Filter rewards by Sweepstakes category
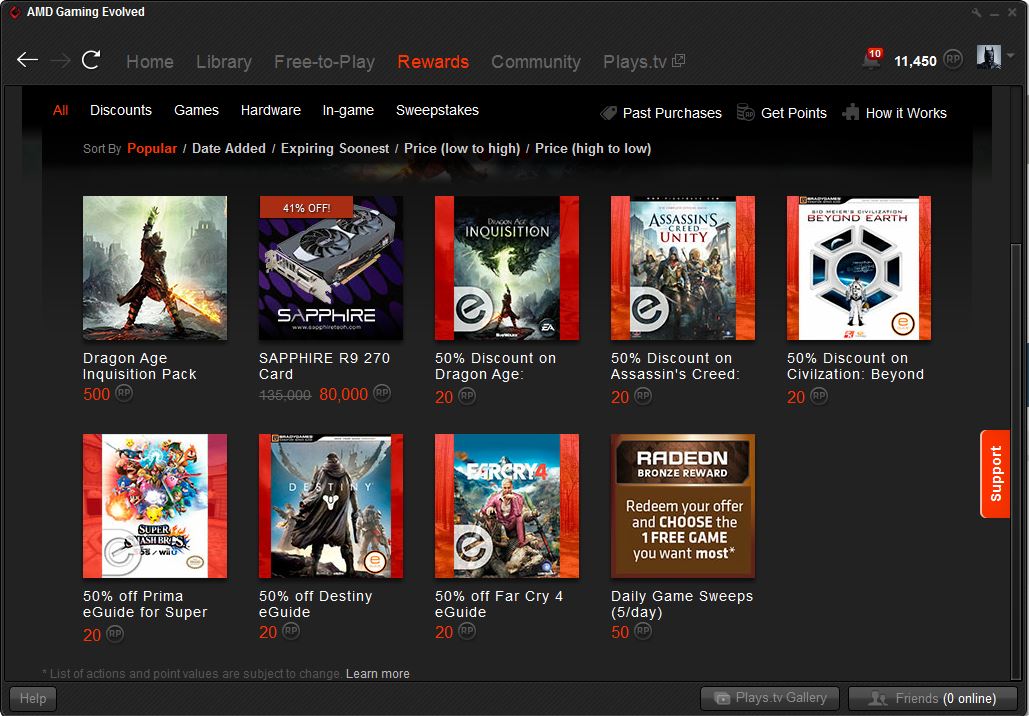 (437, 111)
